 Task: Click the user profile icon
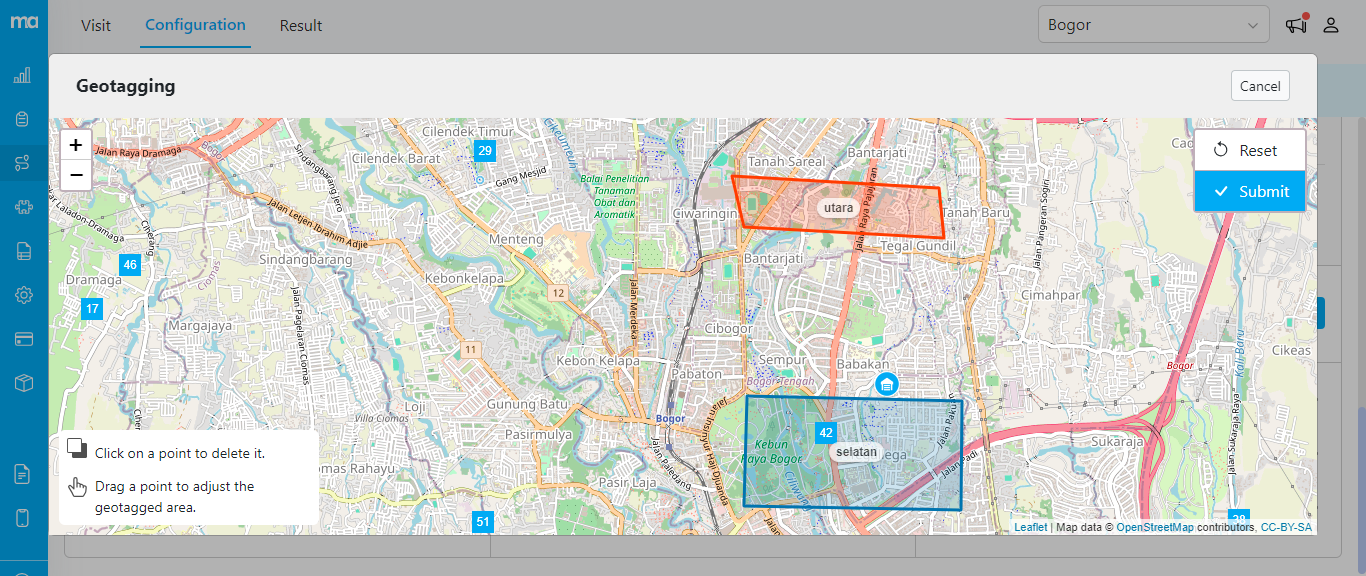tap(1331, 25)
